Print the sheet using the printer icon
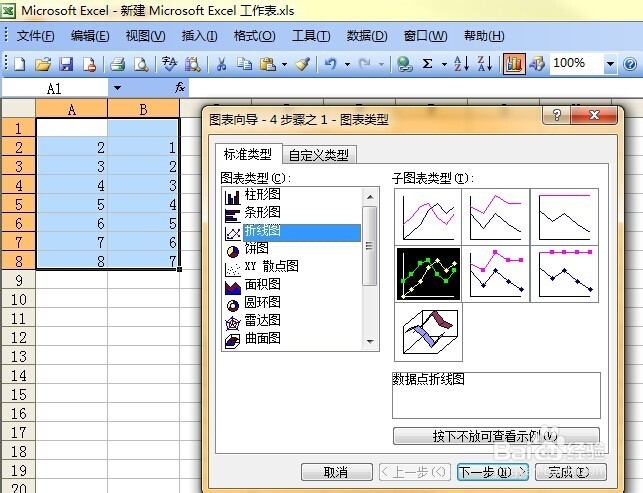The image size is (643, 493). click(x=118, y=64)
